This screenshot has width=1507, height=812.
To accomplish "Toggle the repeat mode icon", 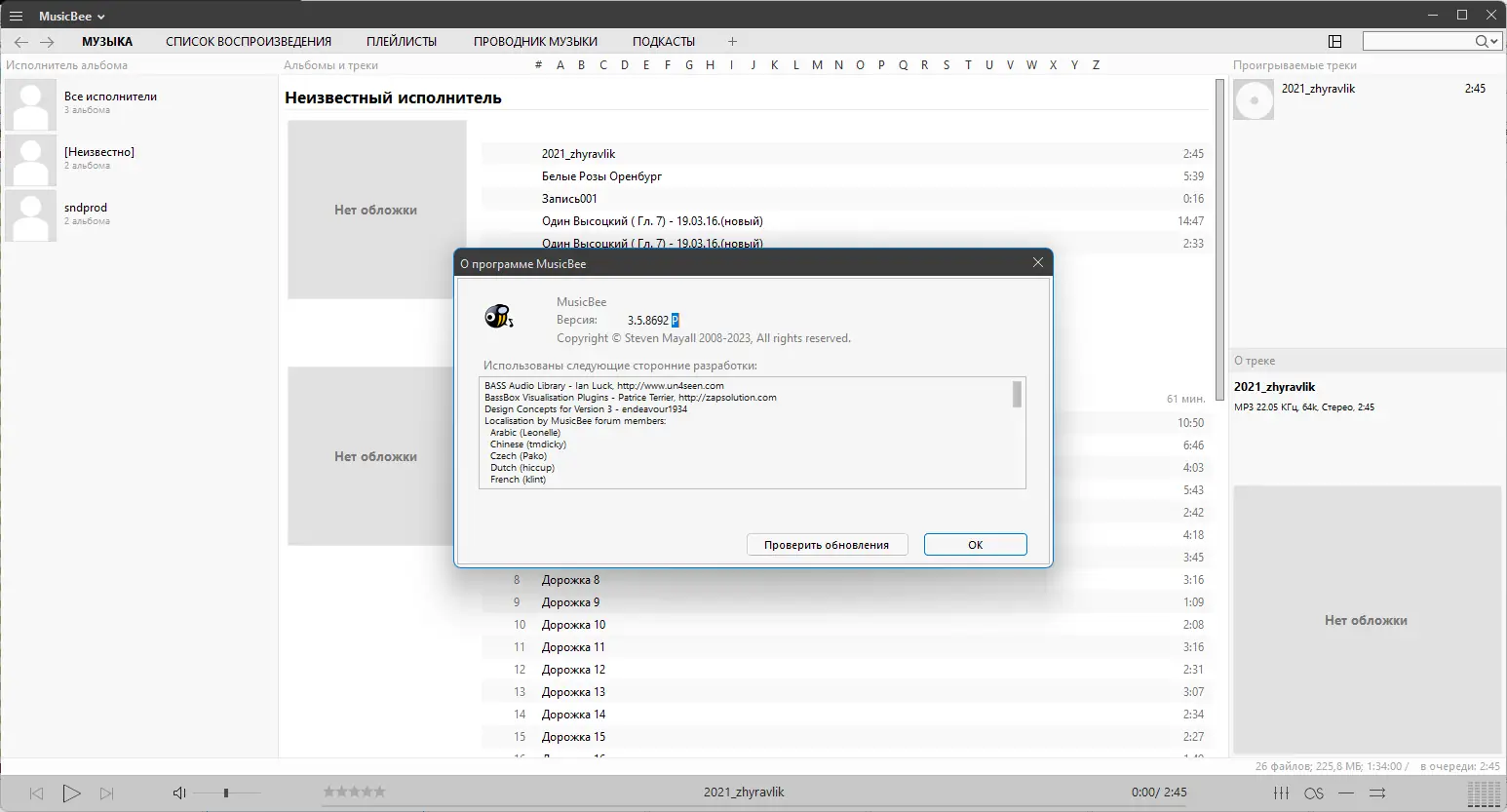I will pos(1346,793).
